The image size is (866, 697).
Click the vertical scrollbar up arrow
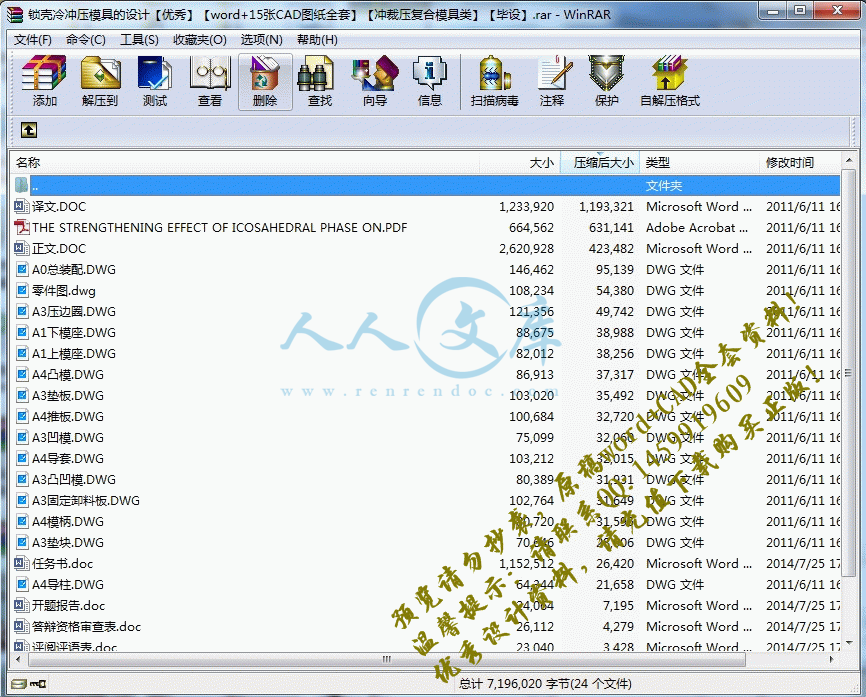click(x=848, y=160)
